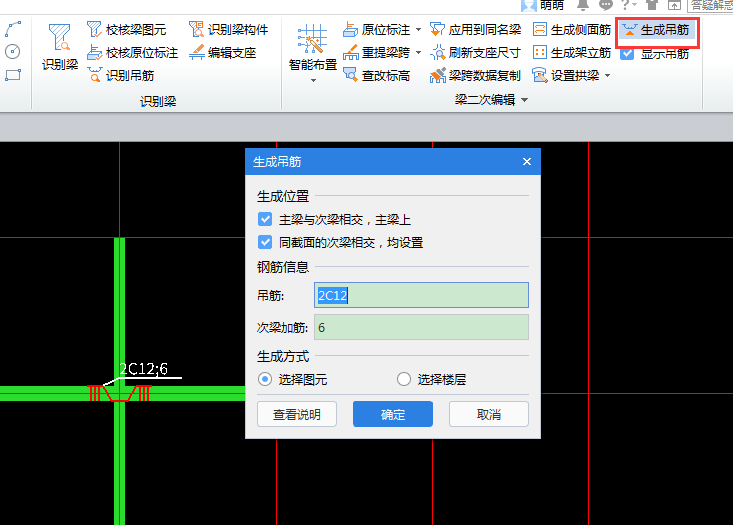This screenshot has height=525, width=733.
Task: Click 确定 button in dialog
Action: [393, 414]
